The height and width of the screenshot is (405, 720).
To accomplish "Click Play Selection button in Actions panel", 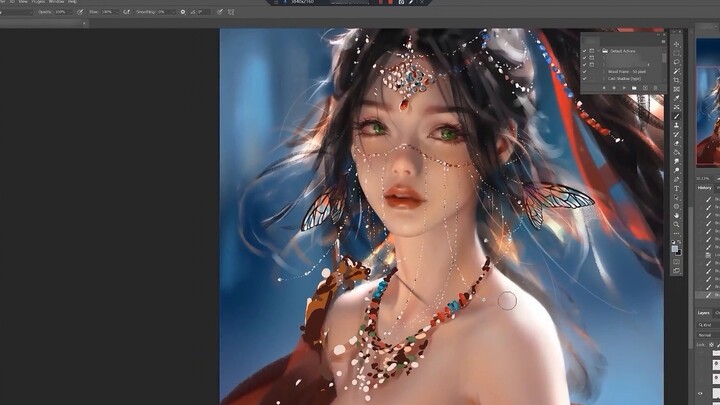I will 624,88.
